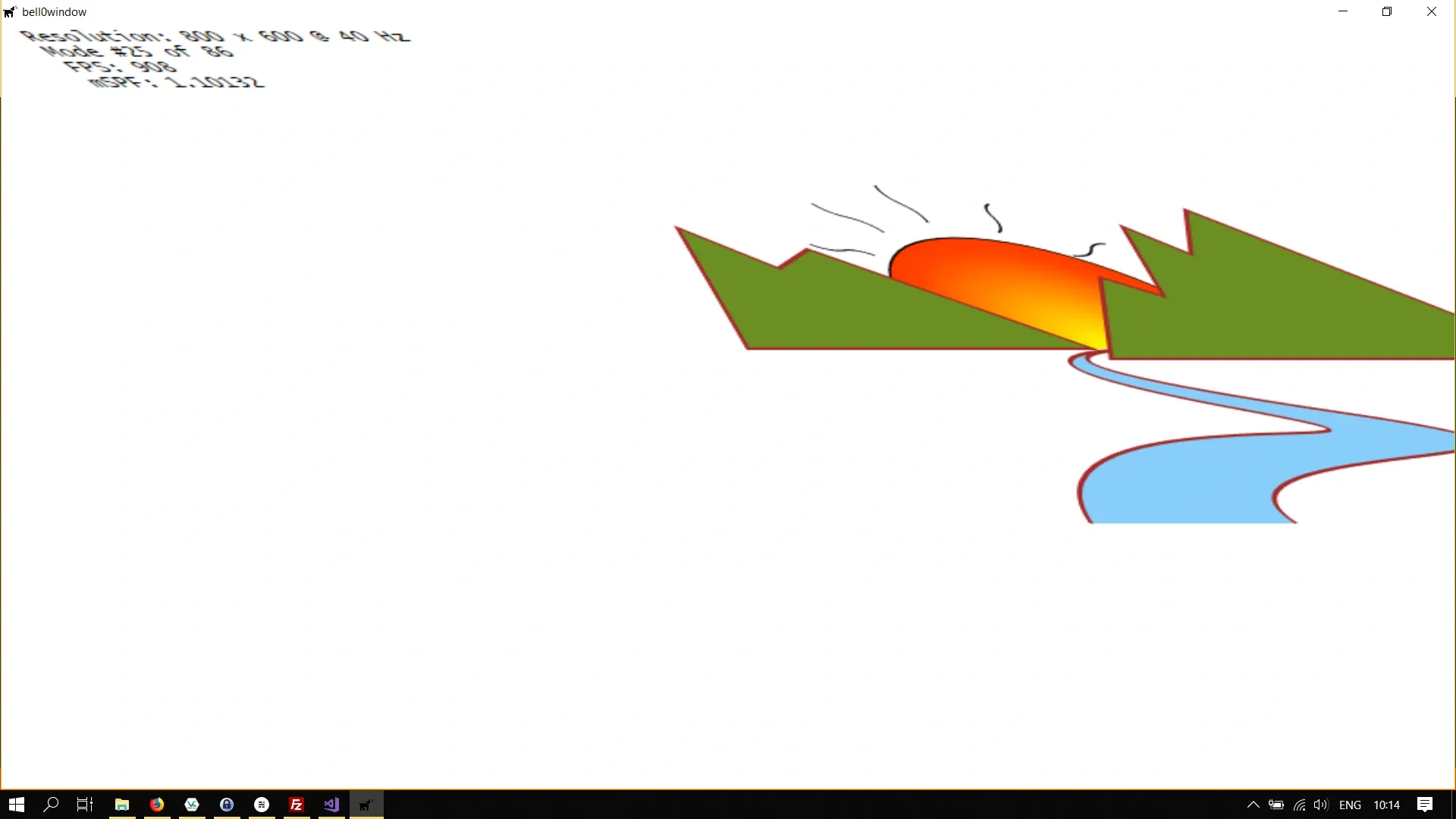Open File Explorer from the taskbar

click(x=122, y=805)
